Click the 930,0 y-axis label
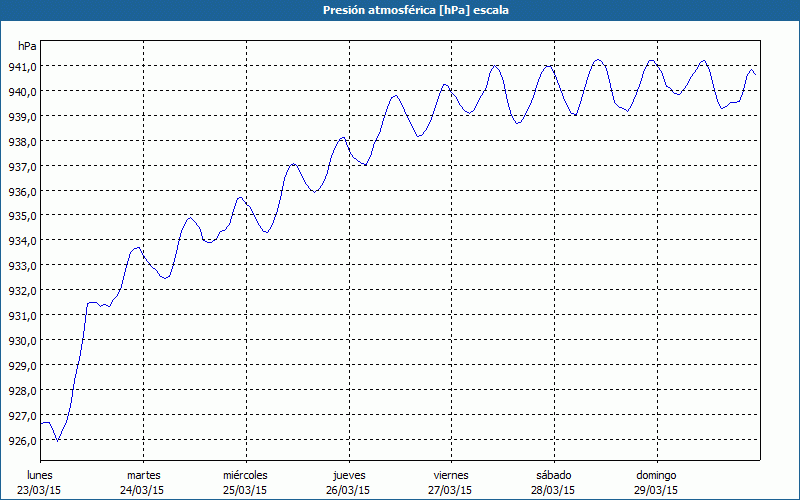 tap(24, 340)
